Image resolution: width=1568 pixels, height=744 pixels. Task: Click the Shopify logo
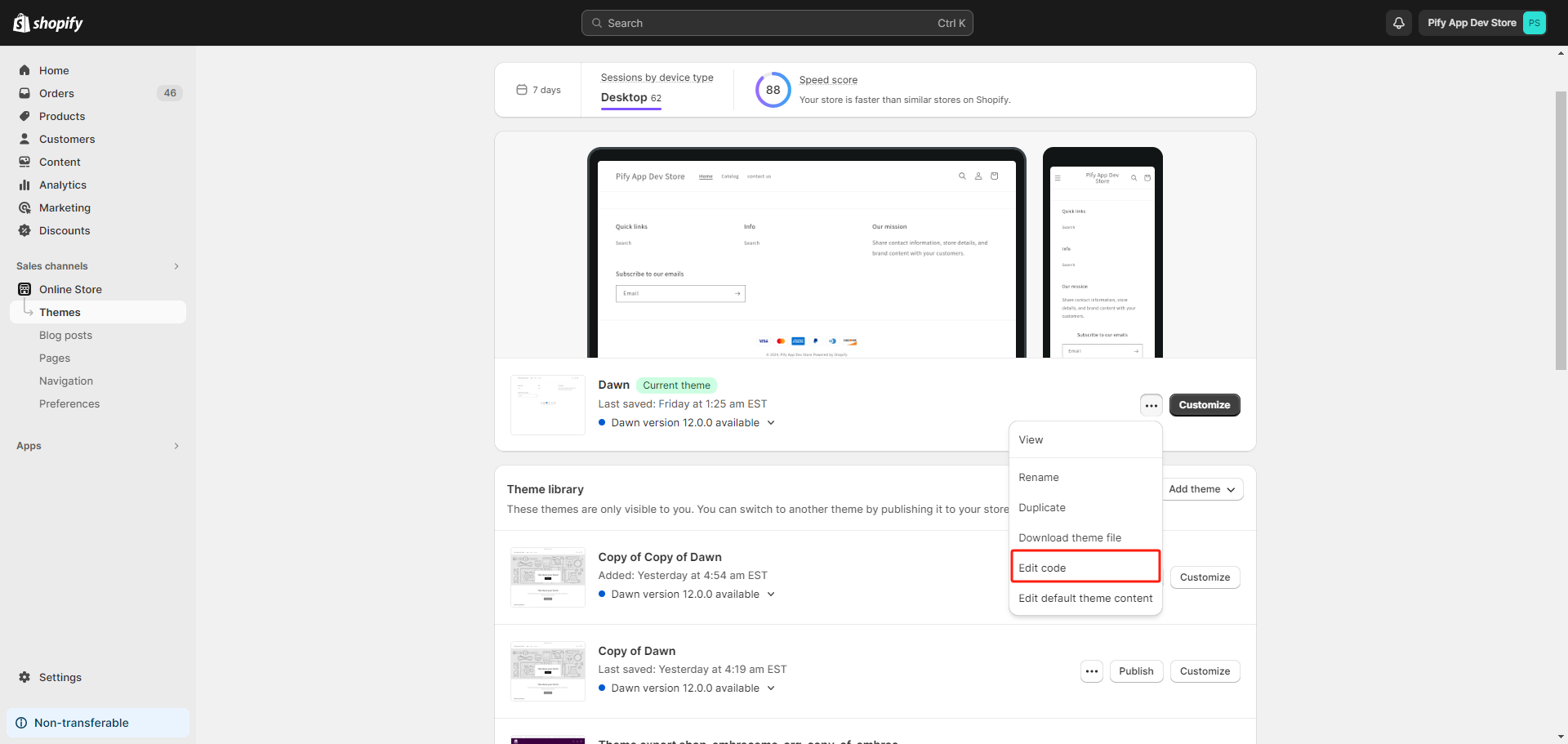(x=48, y=23)
